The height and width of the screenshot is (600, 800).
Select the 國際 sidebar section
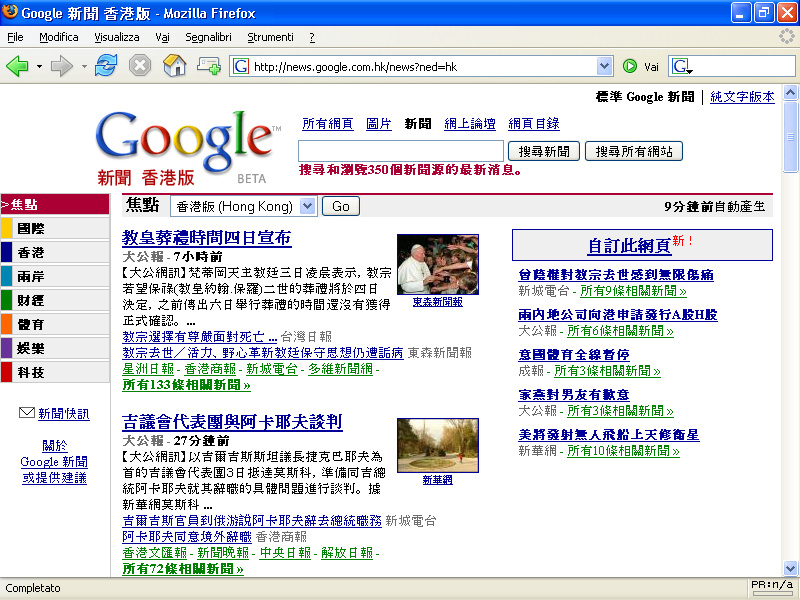55,229
